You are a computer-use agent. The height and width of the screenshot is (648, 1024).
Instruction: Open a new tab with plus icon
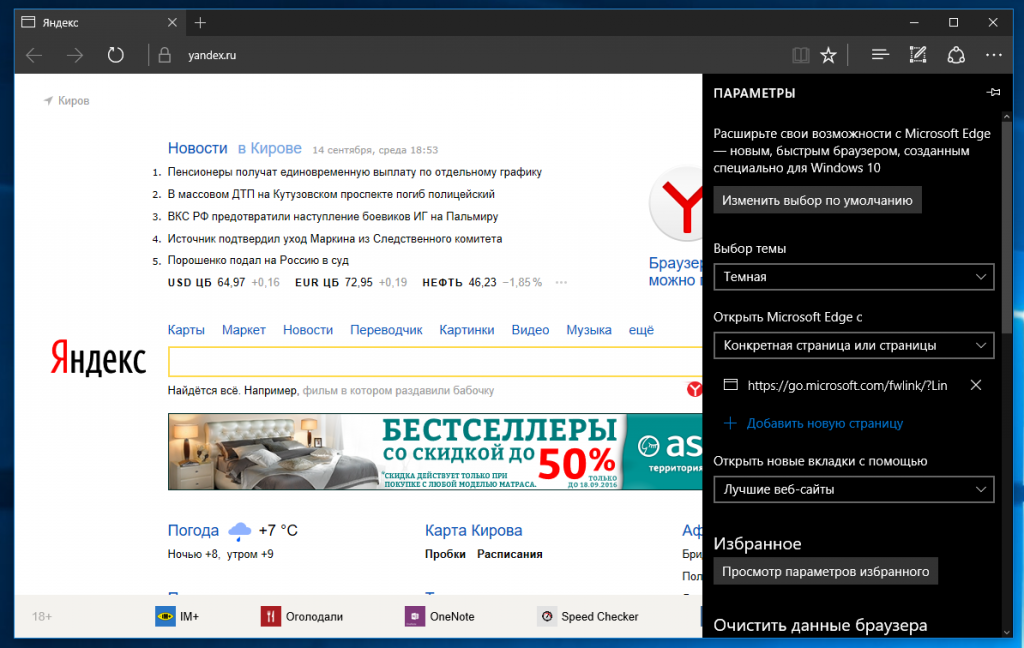[x=200, y=23]
